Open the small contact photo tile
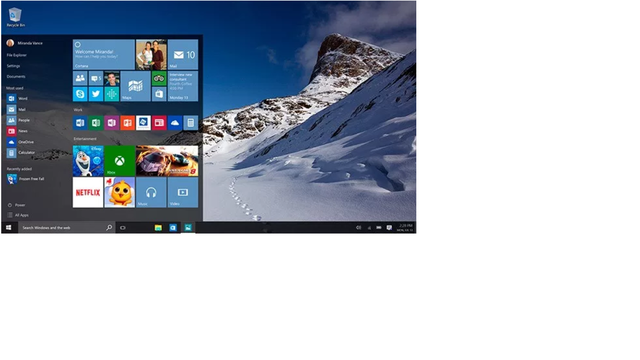This screenshot has height=360, width=640. tap(111, 78)
